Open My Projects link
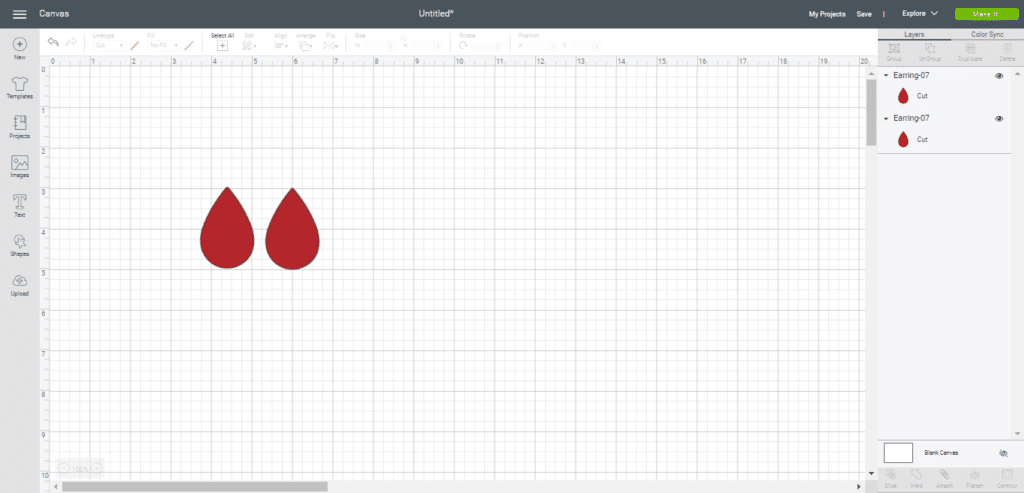This screenshot has height=493, width=1024. tap(827, 14)
